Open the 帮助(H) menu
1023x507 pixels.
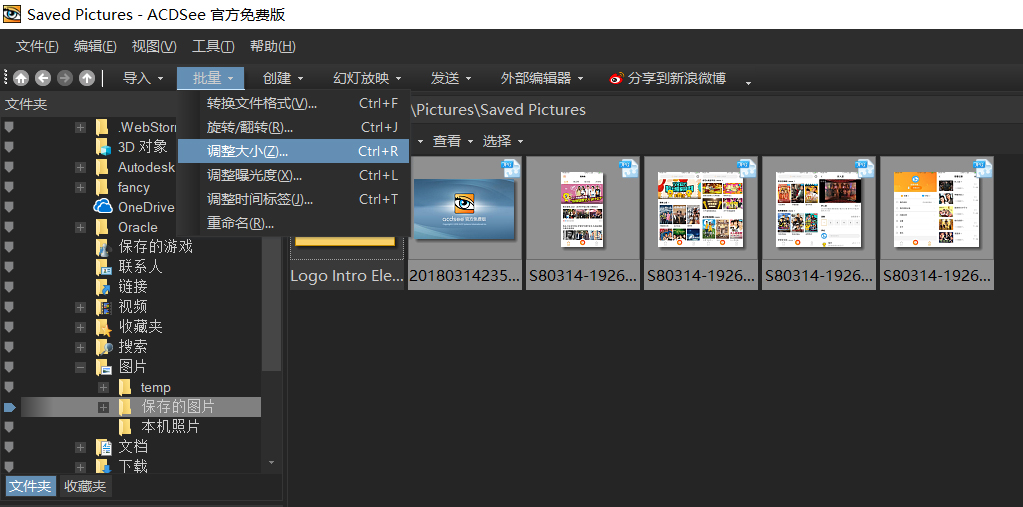pos(273,46)
